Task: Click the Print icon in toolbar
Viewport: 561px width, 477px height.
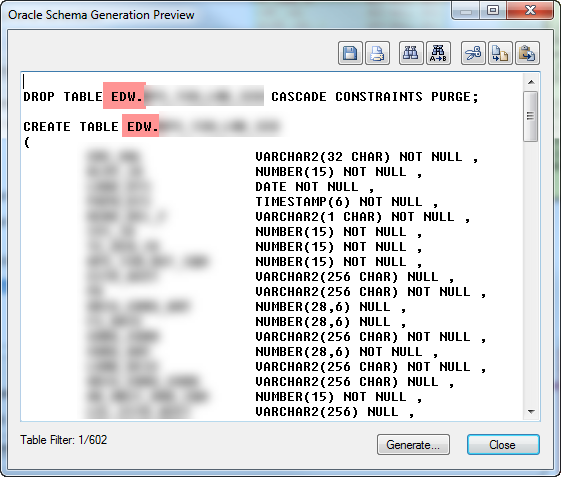Action: tap(377, 53)
